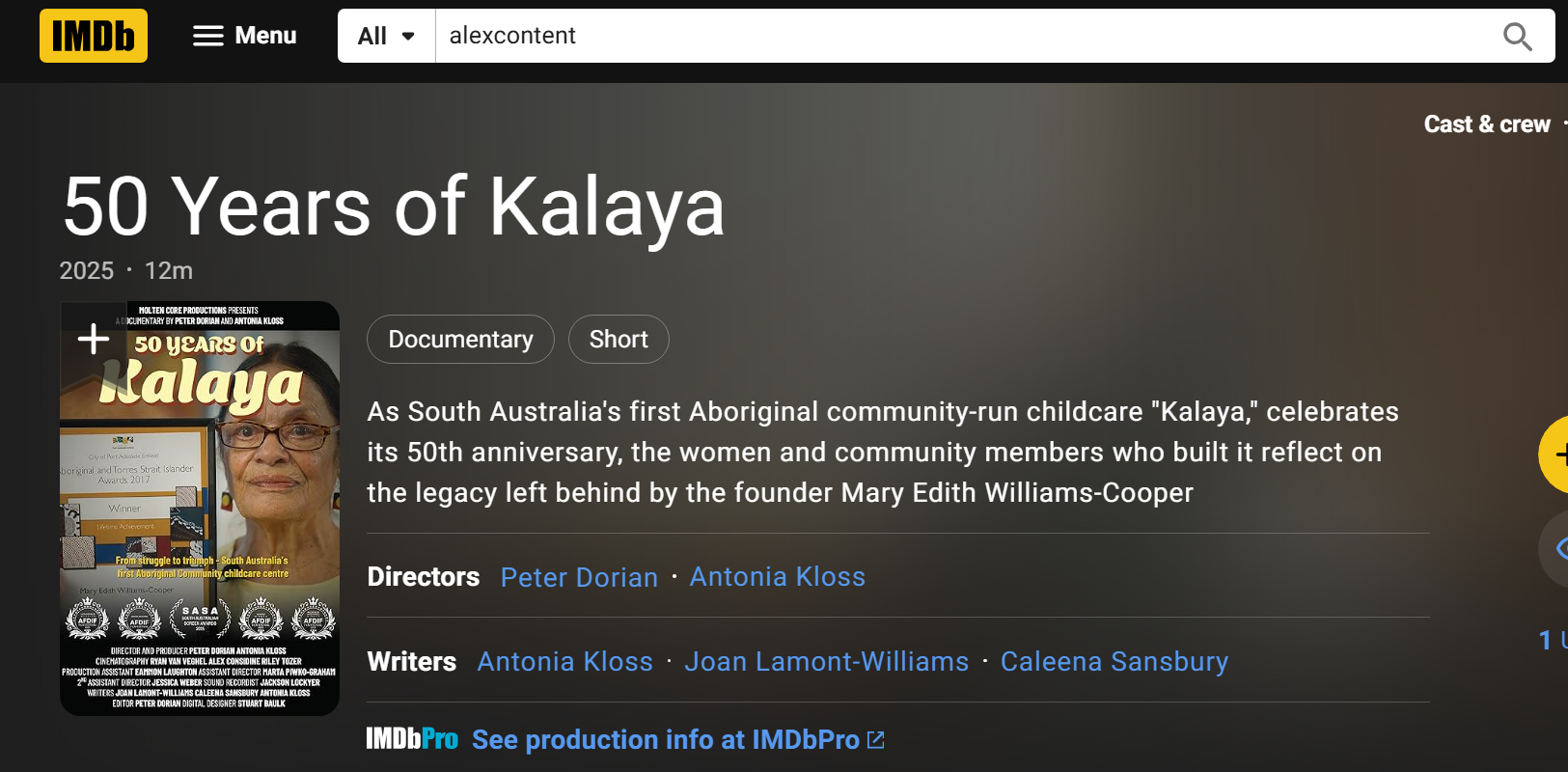The height and width of the screenshot is (772, 1568).
Task: Open writer Antonia Kloss's page
Action: [x=565, y=662]
